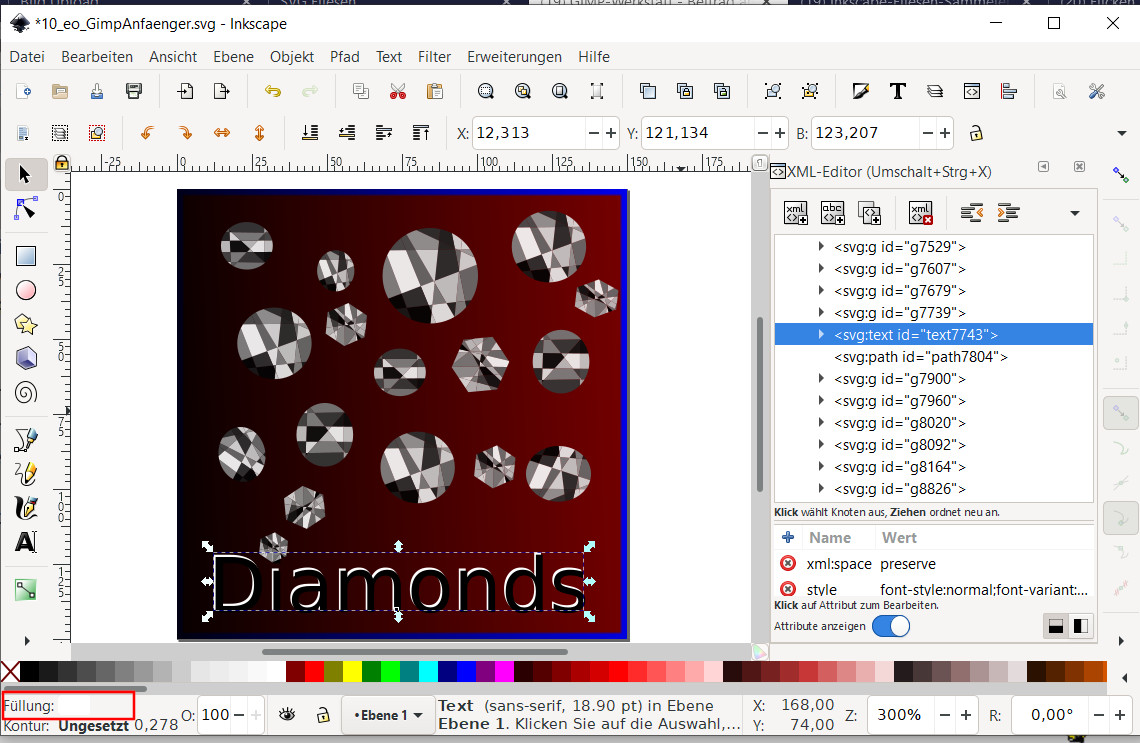Open the Erweiterungen menu
Viewport: 1140px width, 743px height.
[x=514, y=57]
